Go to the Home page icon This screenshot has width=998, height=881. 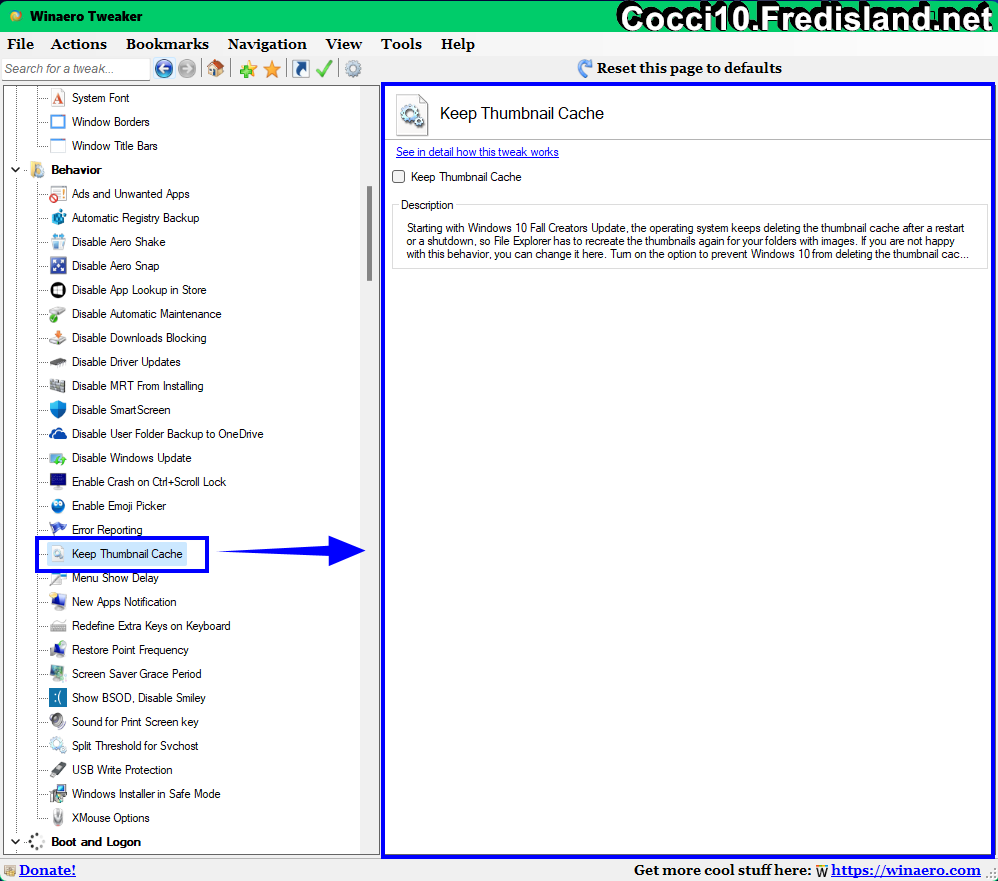coord(215,69)
